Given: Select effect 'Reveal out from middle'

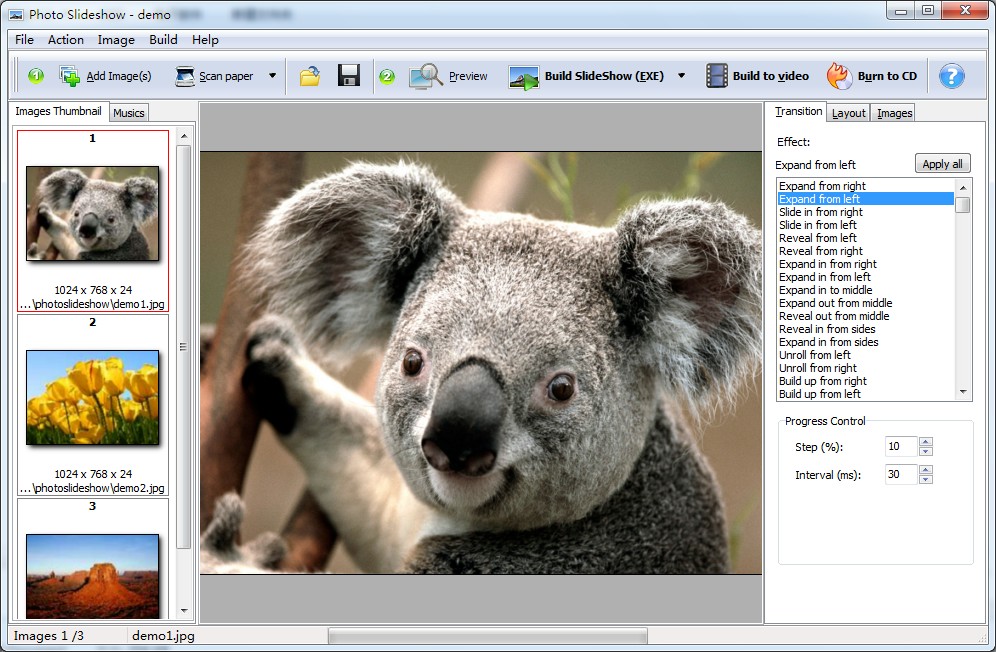Looking at the screenshot, I should coord(865,316).
